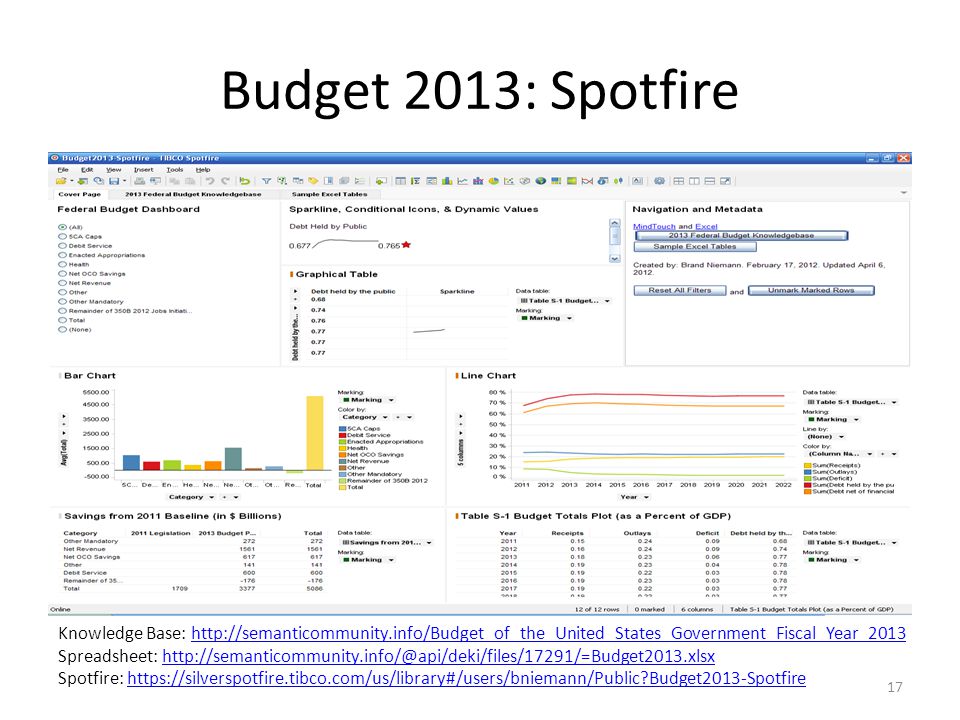960x720 pixels.
Task: Open the Category axis selector below bar chart
Action: click(x=191, y=497)
